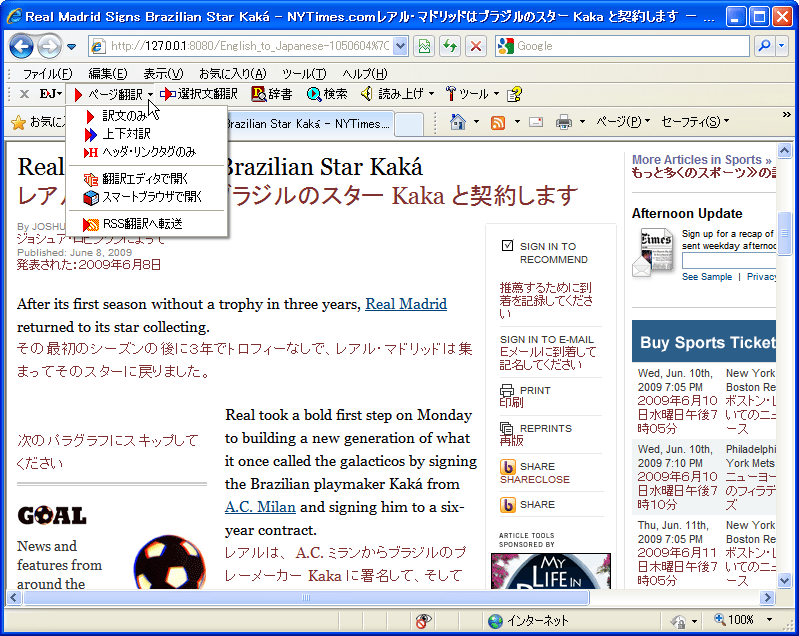
Task: Click the PRINT article tool icon
Action: coord(507,390)
